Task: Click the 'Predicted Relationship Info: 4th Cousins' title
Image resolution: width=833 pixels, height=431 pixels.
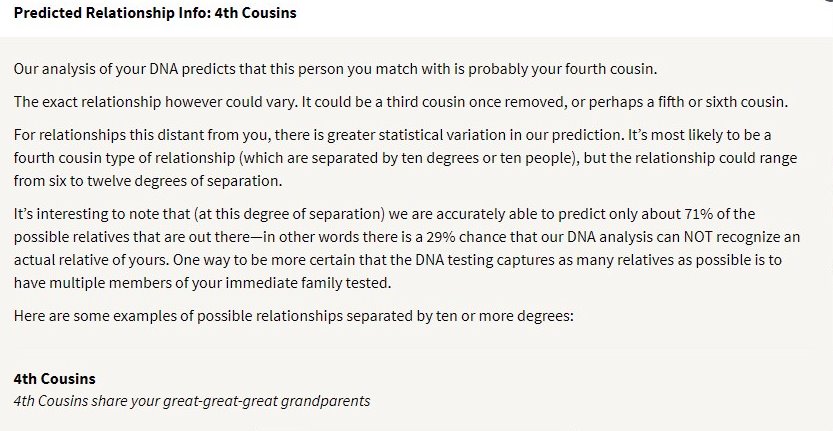Action: tap(155, 13)
